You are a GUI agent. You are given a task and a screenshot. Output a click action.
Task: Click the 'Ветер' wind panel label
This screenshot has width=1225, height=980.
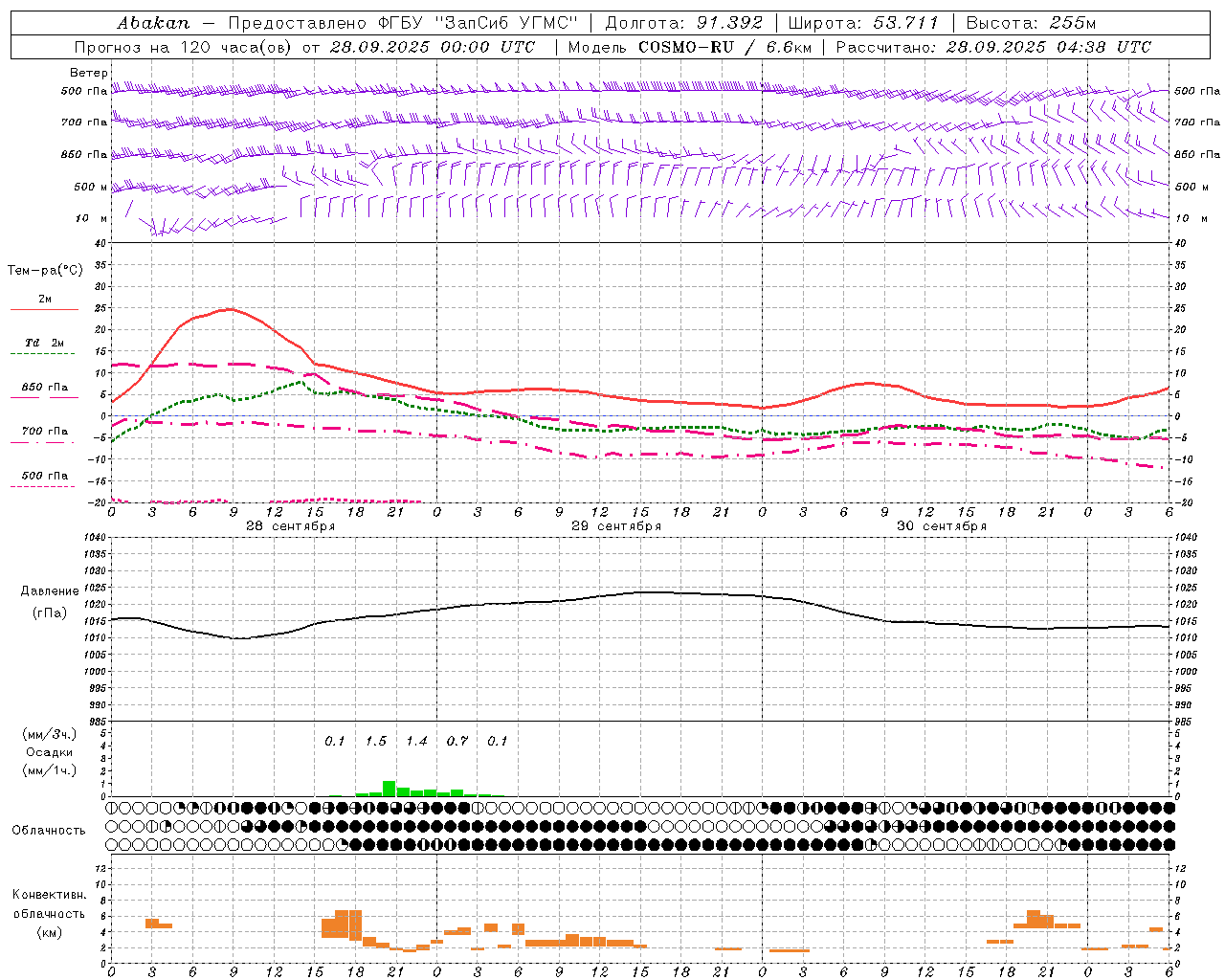click(88, 73)
